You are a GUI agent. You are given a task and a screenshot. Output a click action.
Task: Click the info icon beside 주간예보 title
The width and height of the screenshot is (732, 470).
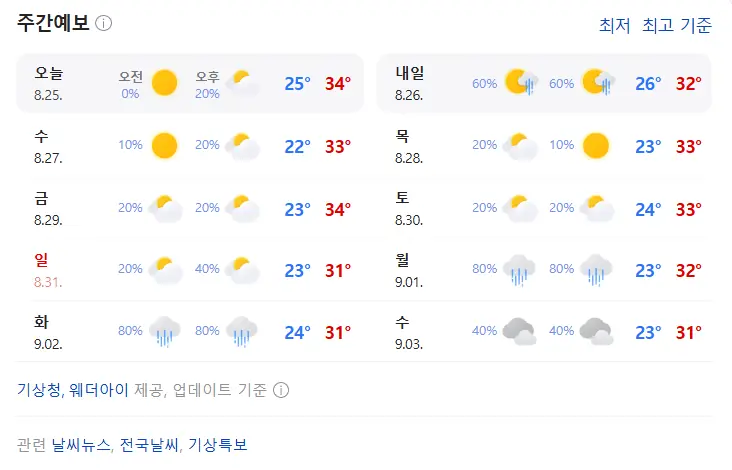[104, 23]
